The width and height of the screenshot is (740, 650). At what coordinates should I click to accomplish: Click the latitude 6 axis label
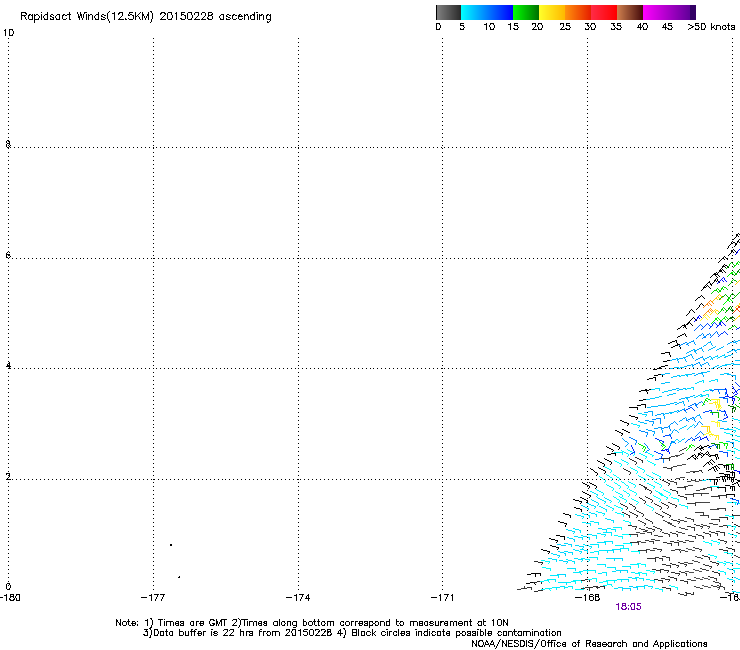(8, 255)
